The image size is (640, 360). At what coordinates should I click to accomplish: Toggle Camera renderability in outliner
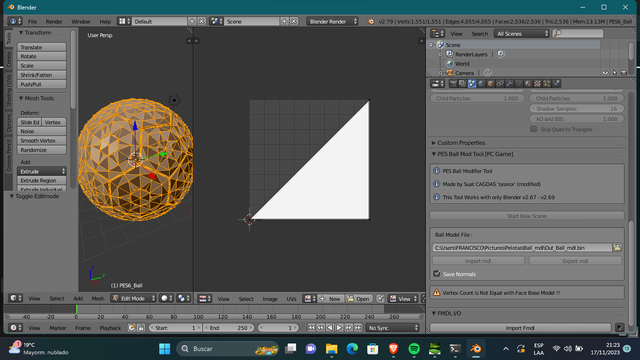coord(624,73)
